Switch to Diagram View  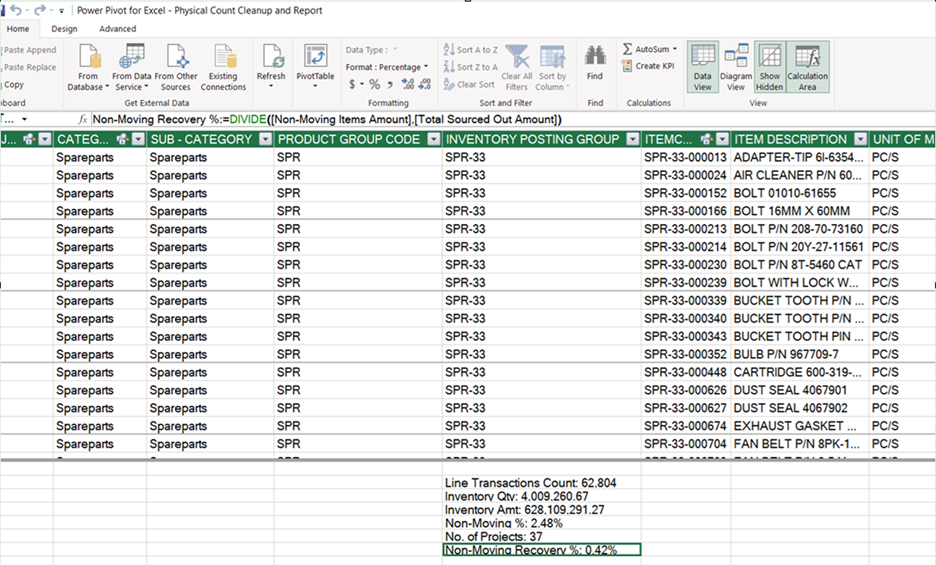[736, 67]
